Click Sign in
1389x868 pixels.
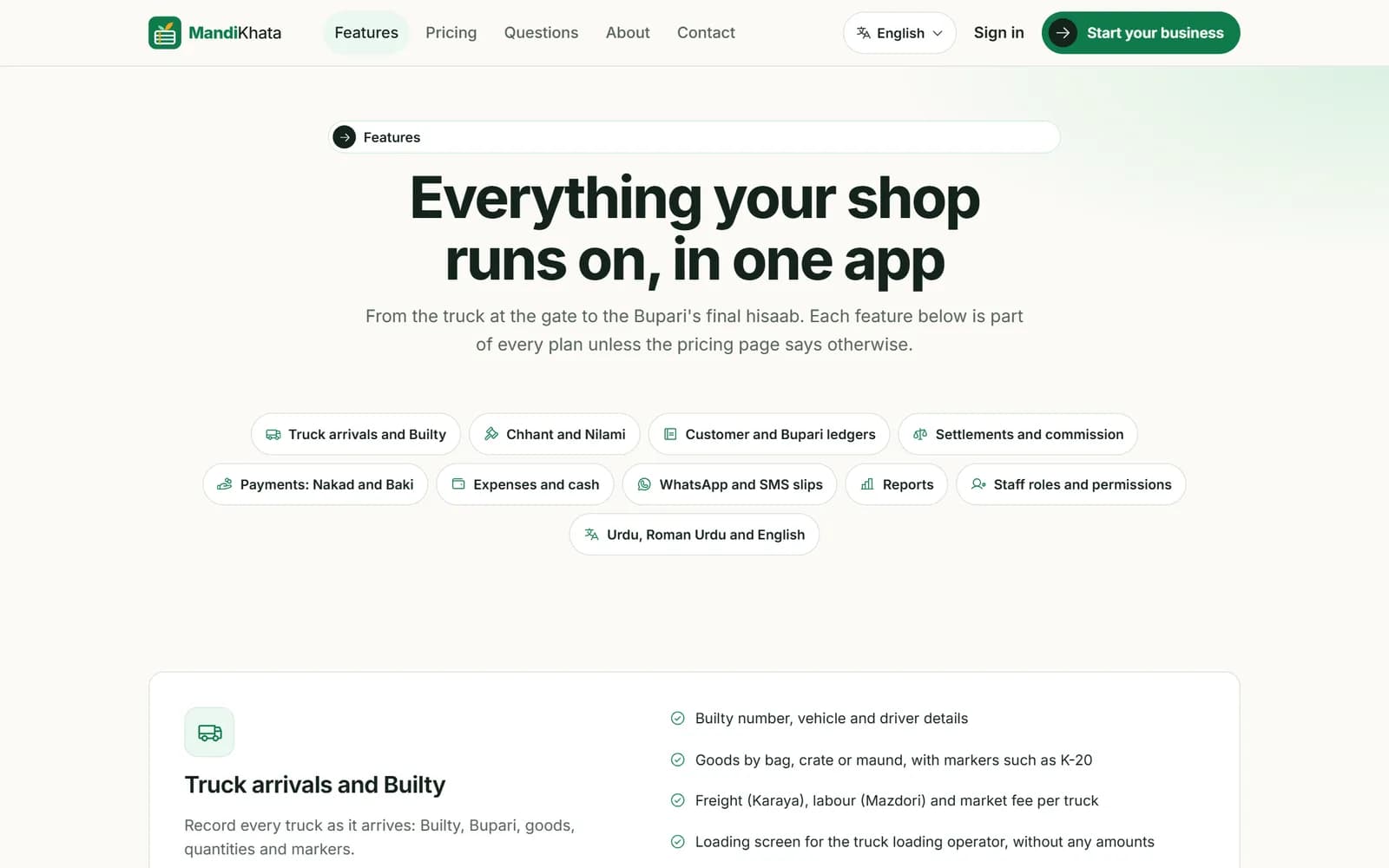click(998, 33)
